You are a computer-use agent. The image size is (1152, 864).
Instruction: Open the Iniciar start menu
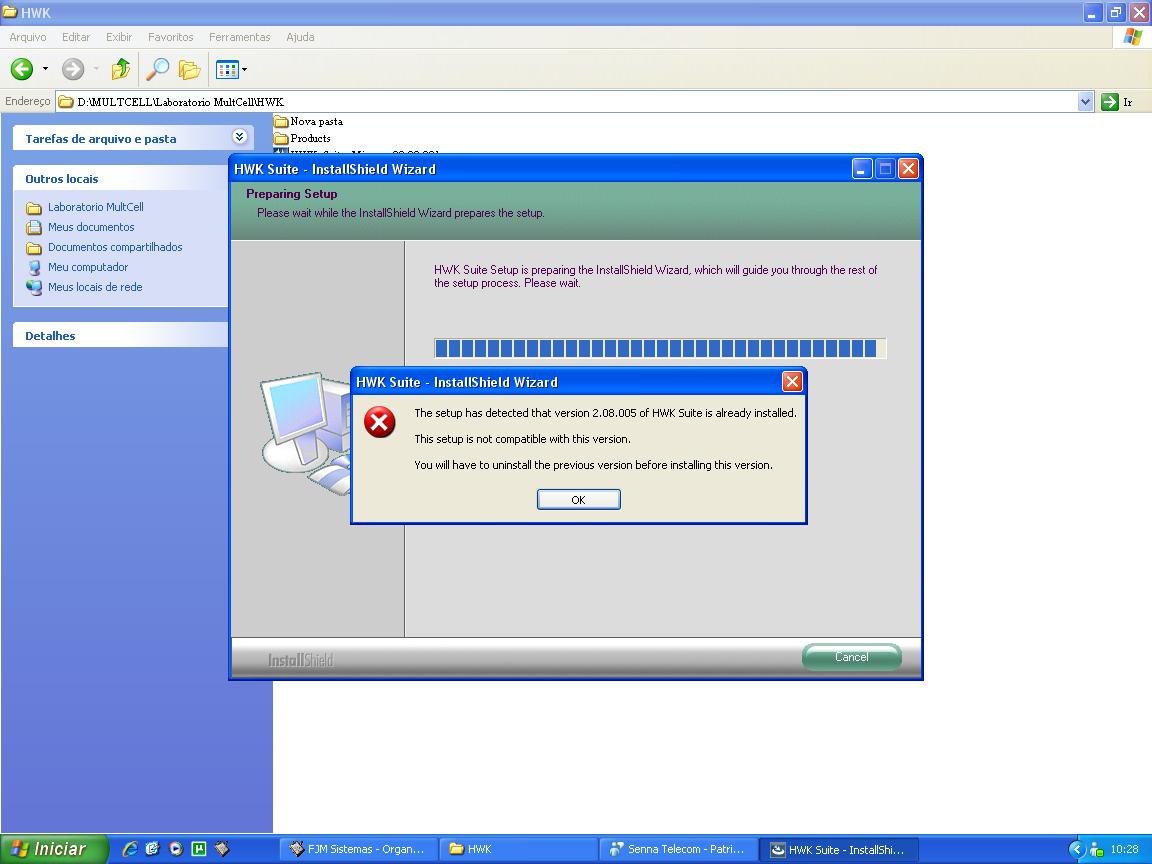[52, 849]
